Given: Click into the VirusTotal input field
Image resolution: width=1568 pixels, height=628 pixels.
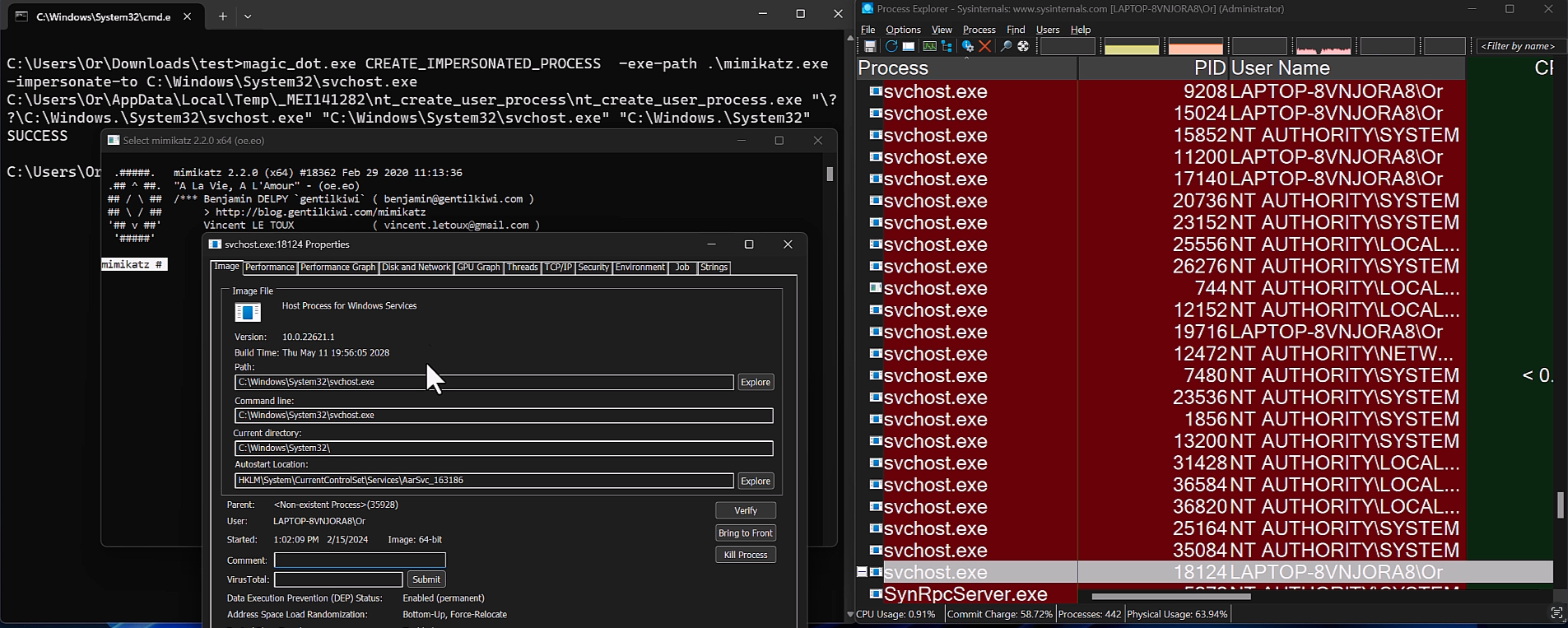Looking at the screenshot, I should pyautogui.click(x=338, y=579).
